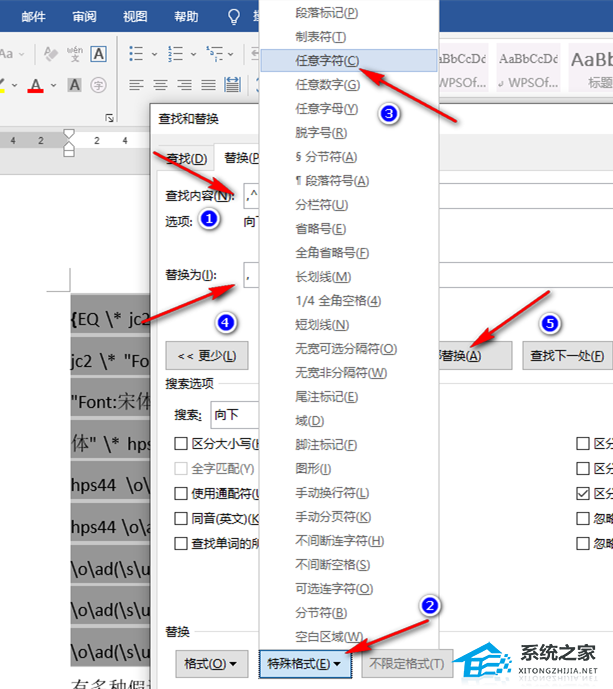613x689 pixels.
Task: Toggle the 使用通配符 checkbox
Action: [x=181, y=493]
